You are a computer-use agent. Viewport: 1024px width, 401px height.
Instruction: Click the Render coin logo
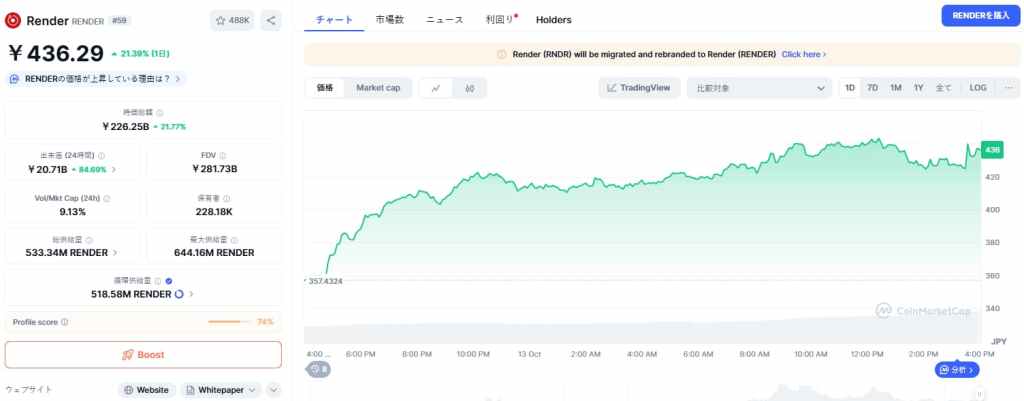(13, 19)
